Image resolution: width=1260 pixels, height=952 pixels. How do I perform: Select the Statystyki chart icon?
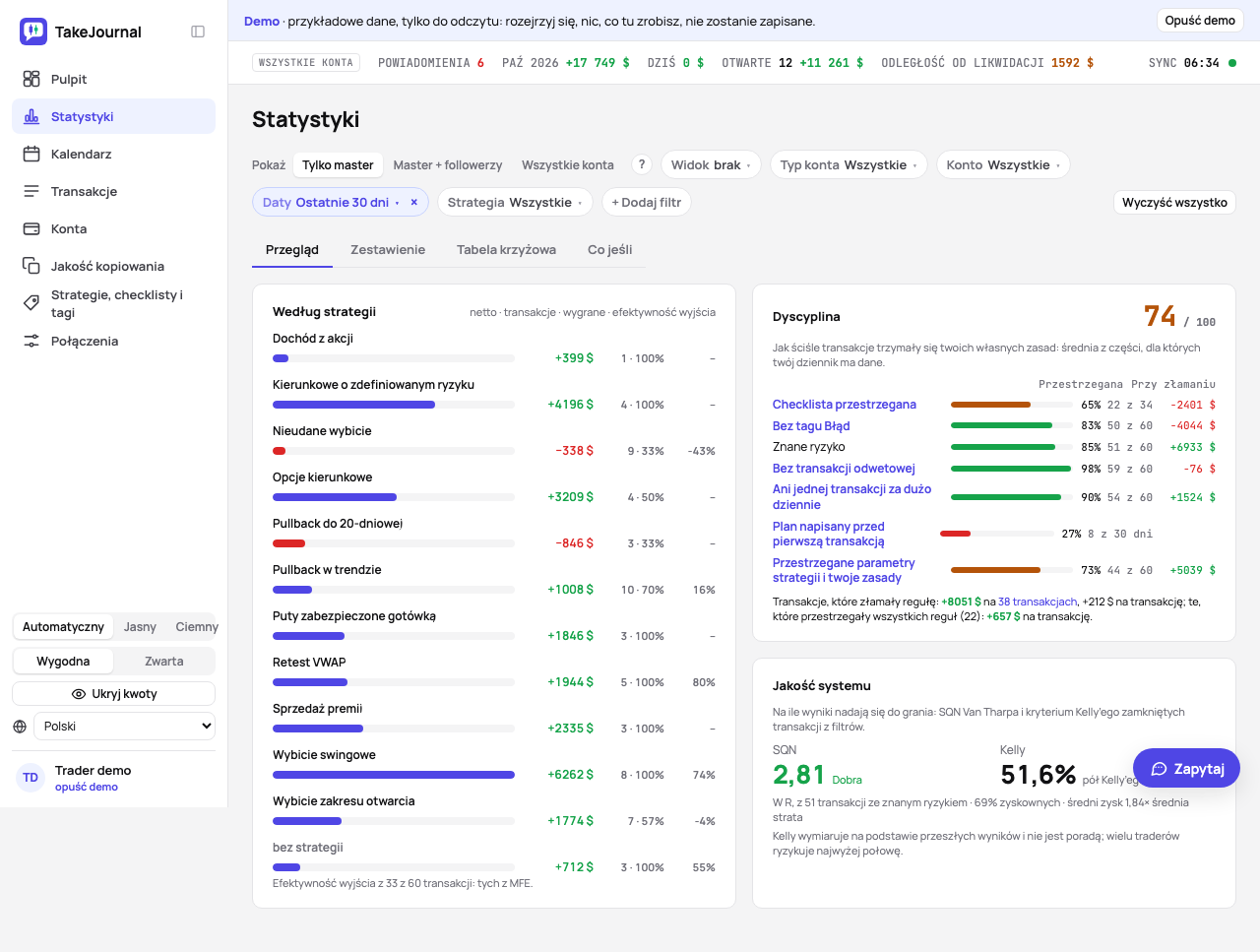point(31,116)
